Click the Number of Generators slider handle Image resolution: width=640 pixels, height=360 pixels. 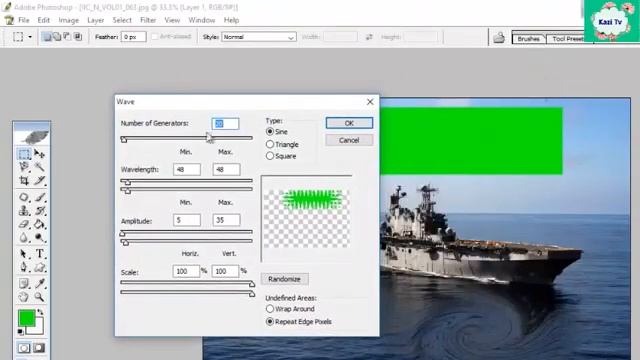tap(124, 140)
